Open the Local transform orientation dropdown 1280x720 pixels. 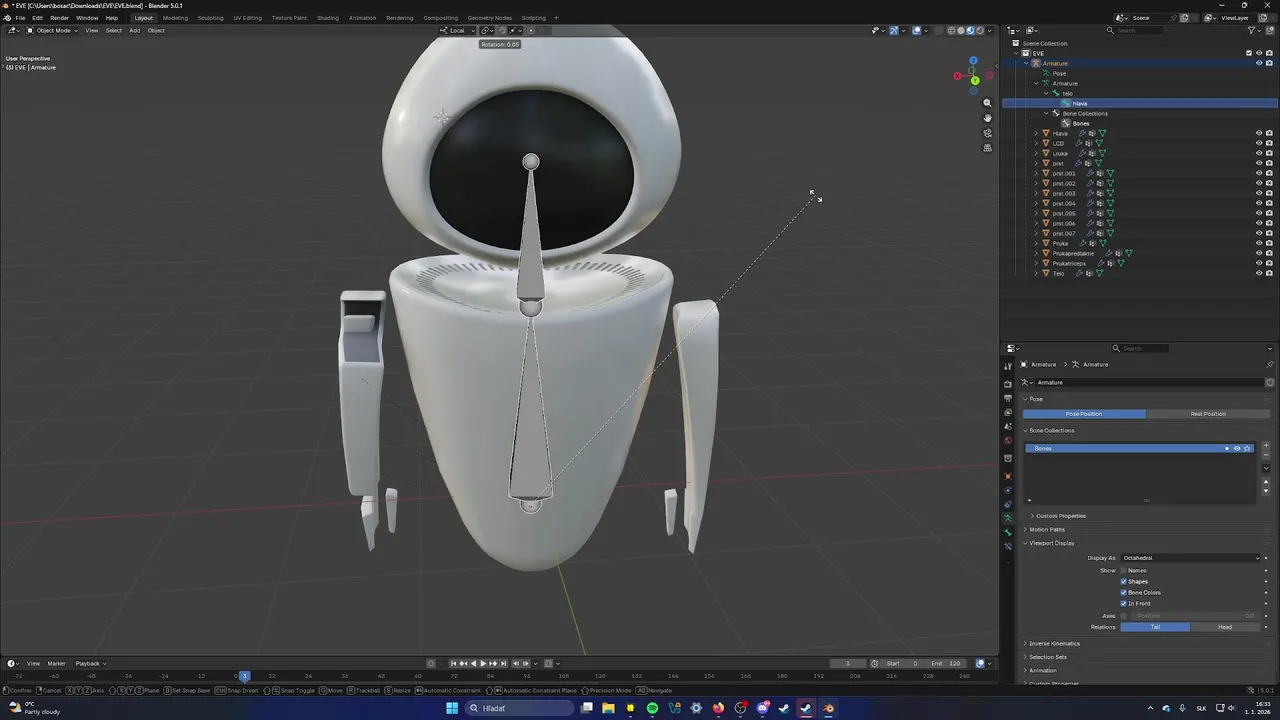tap(458, 30)
